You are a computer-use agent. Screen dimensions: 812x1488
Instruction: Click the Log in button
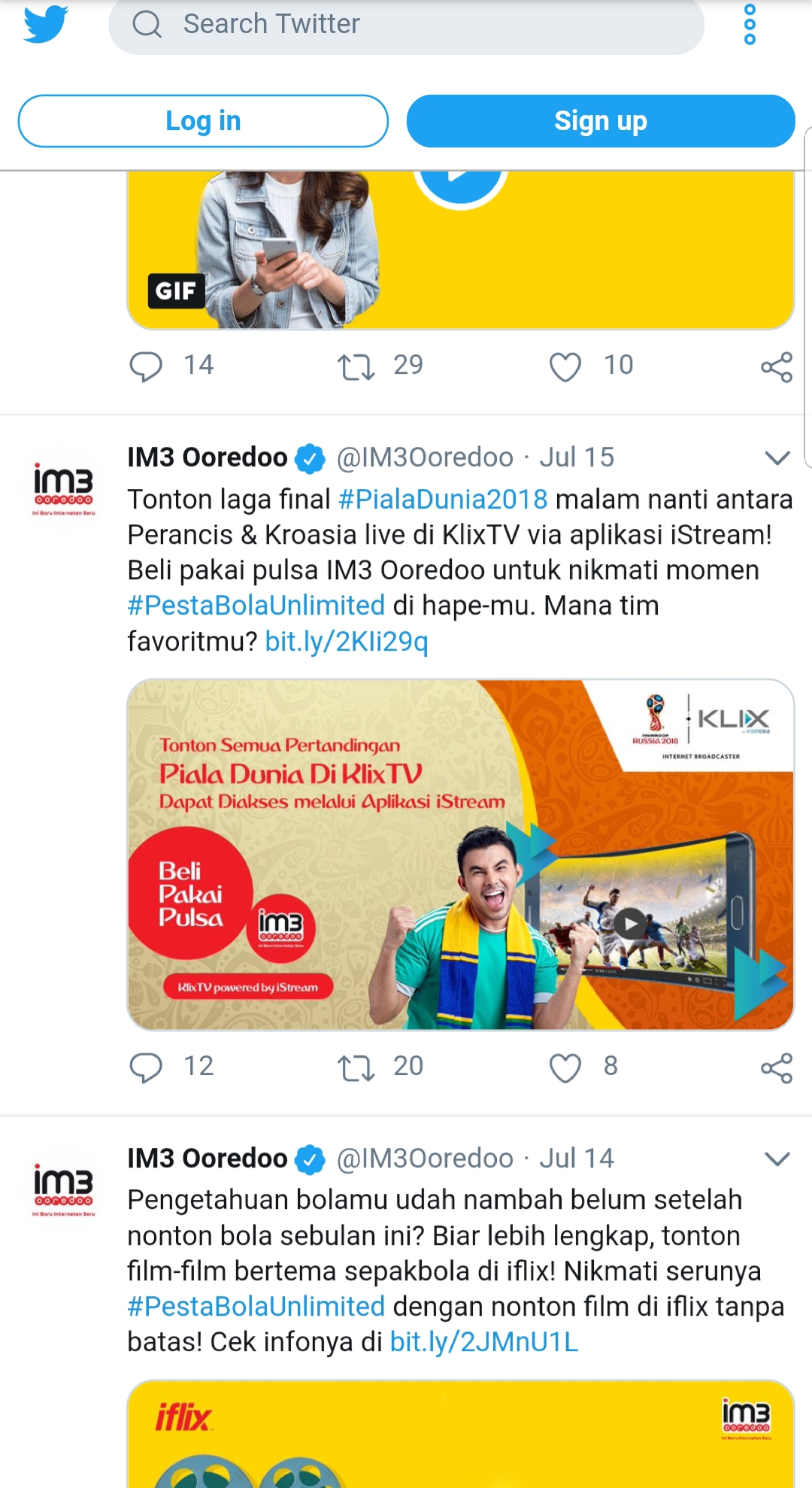pos(203,121)
